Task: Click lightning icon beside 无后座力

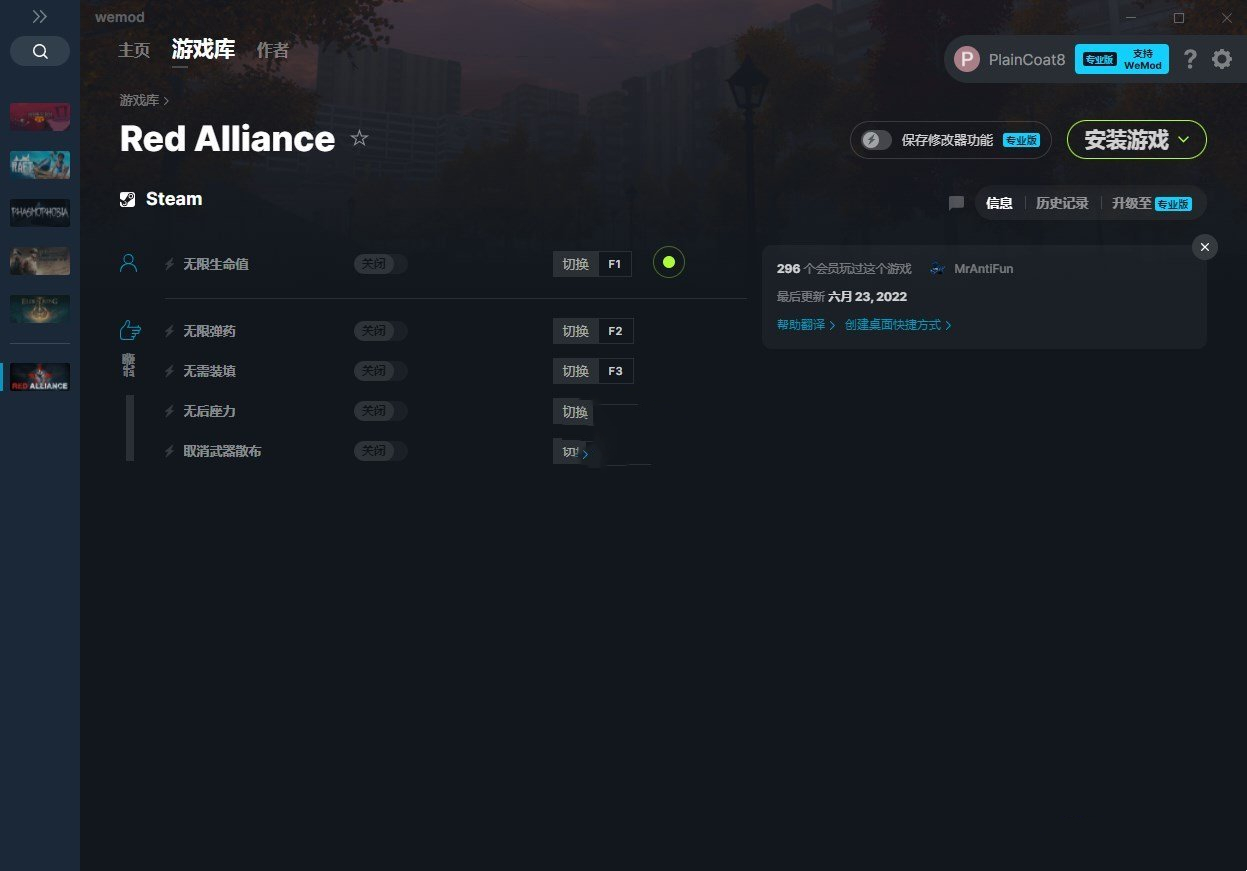Action: point(170,411)
